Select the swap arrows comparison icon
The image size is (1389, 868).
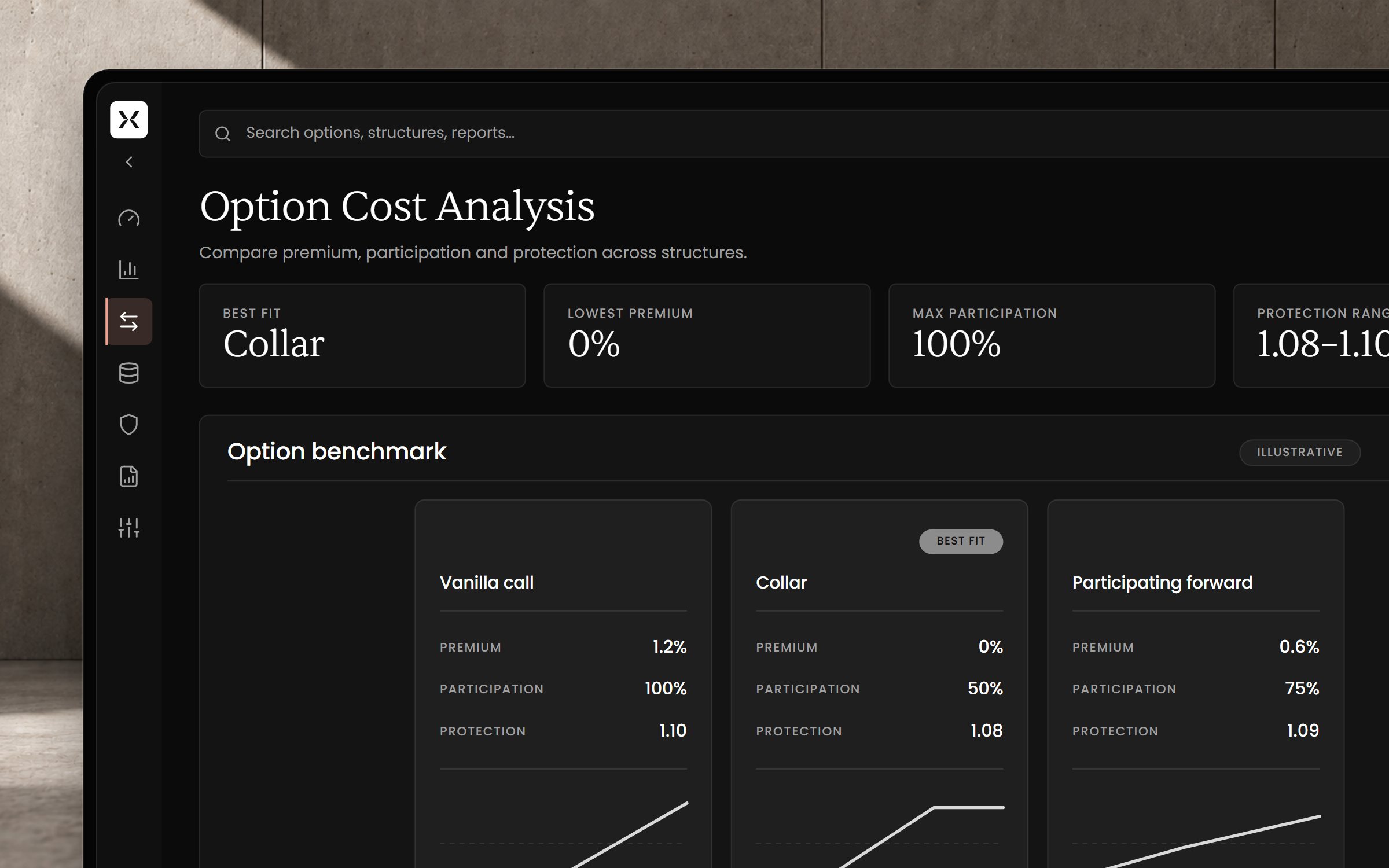(x=128, y=321)
